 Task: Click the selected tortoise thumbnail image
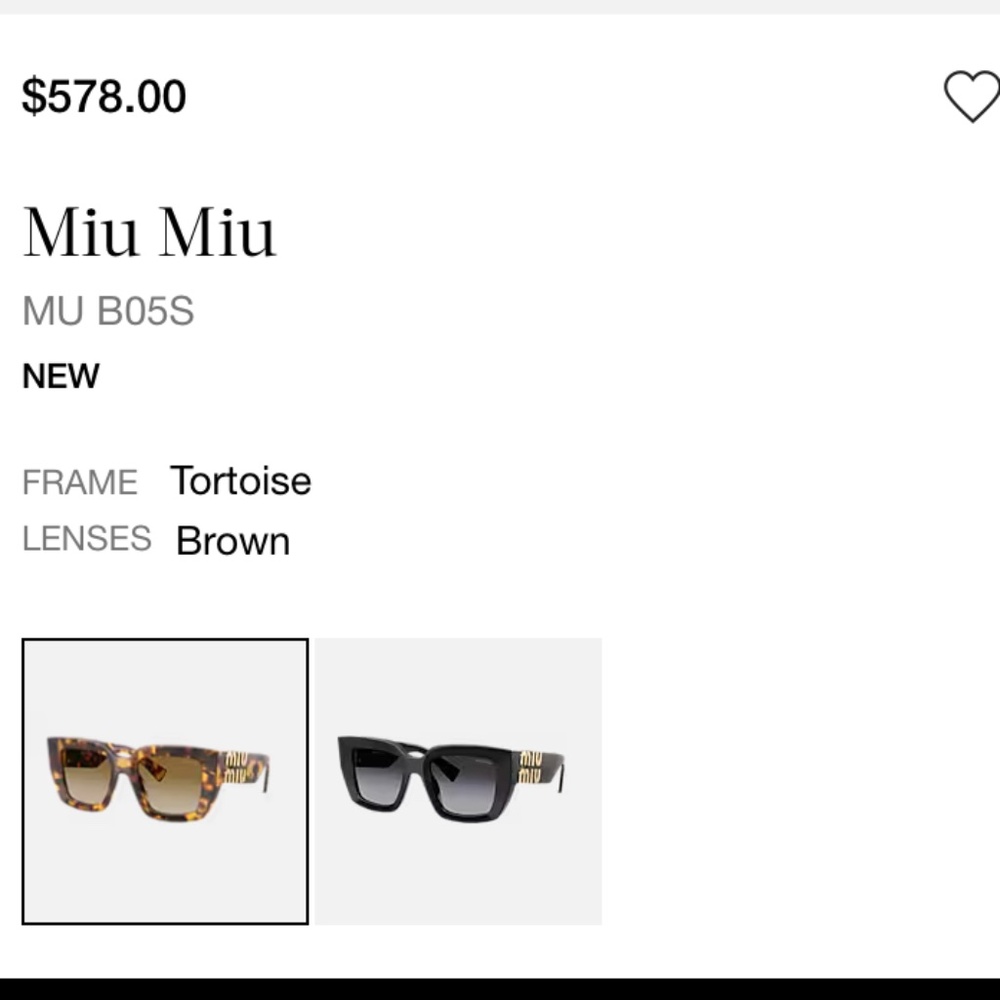pos(165,780)
